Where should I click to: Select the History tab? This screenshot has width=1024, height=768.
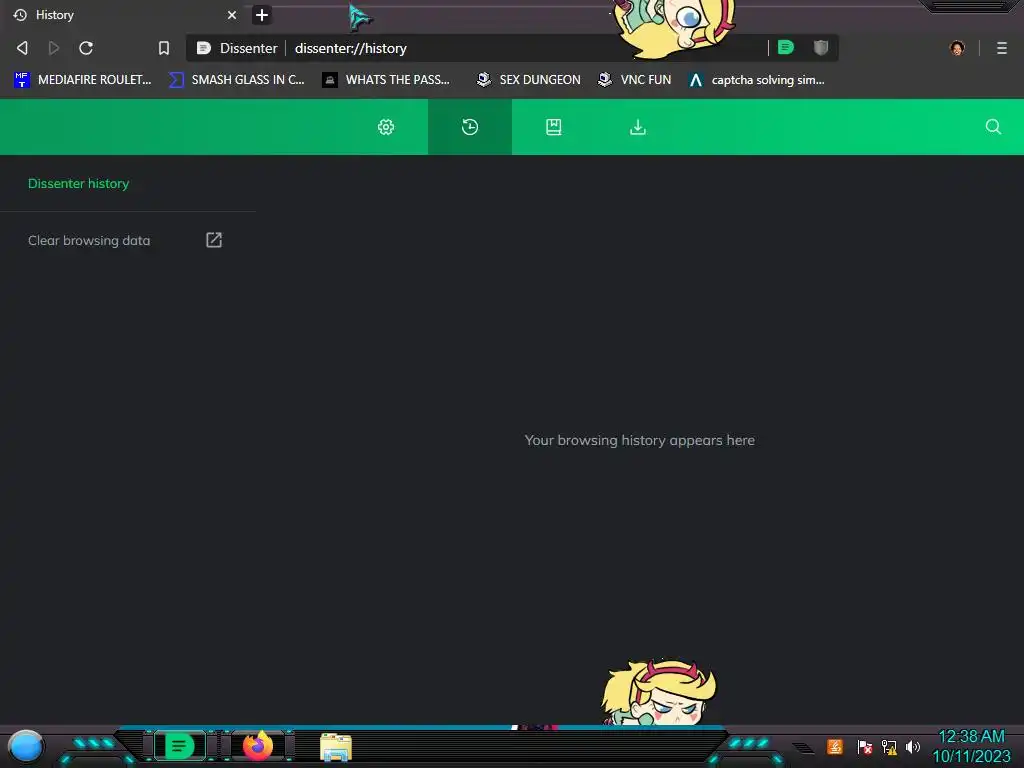tap(124, 14)
